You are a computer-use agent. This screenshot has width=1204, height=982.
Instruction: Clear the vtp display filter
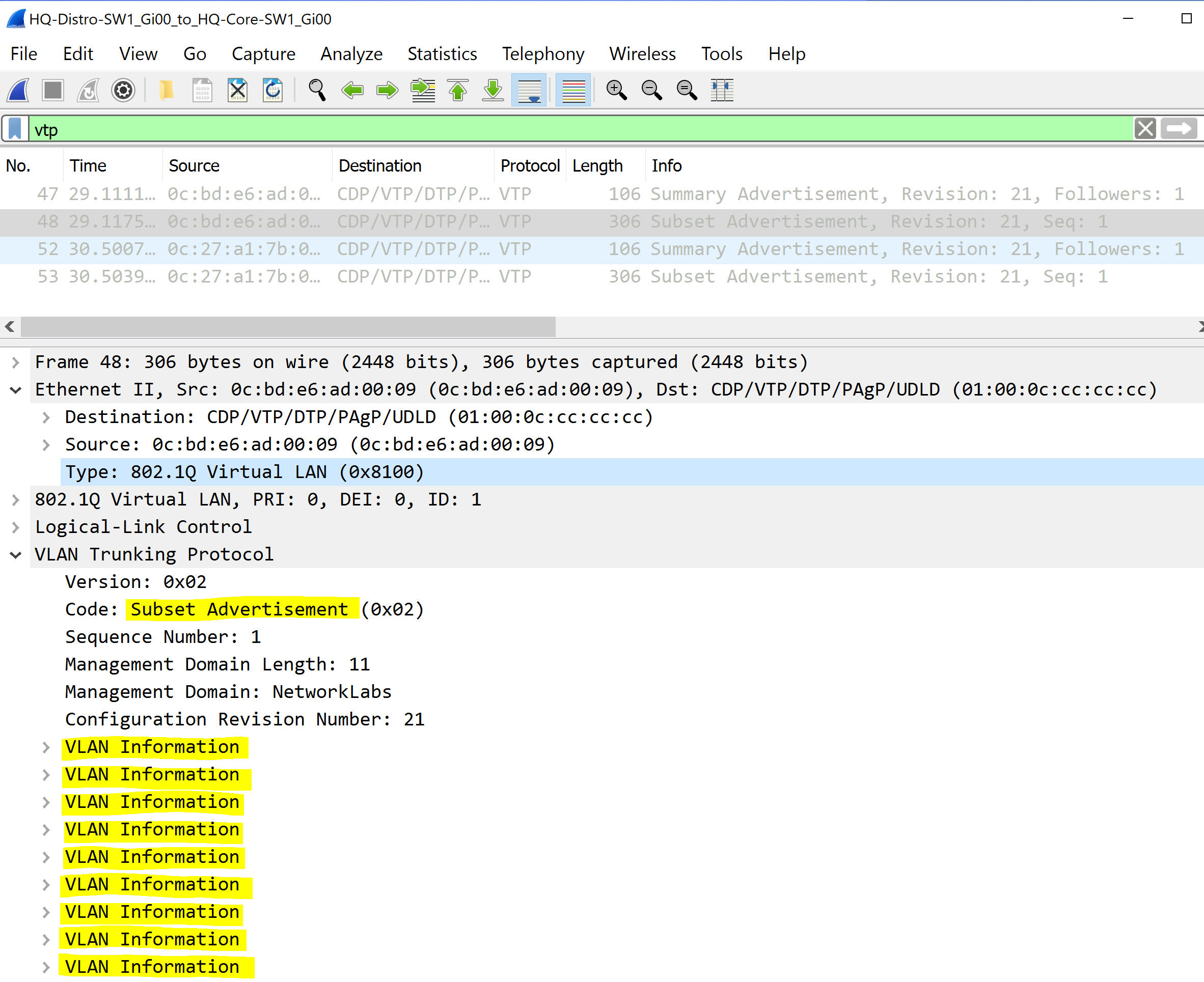(1145, 129)
